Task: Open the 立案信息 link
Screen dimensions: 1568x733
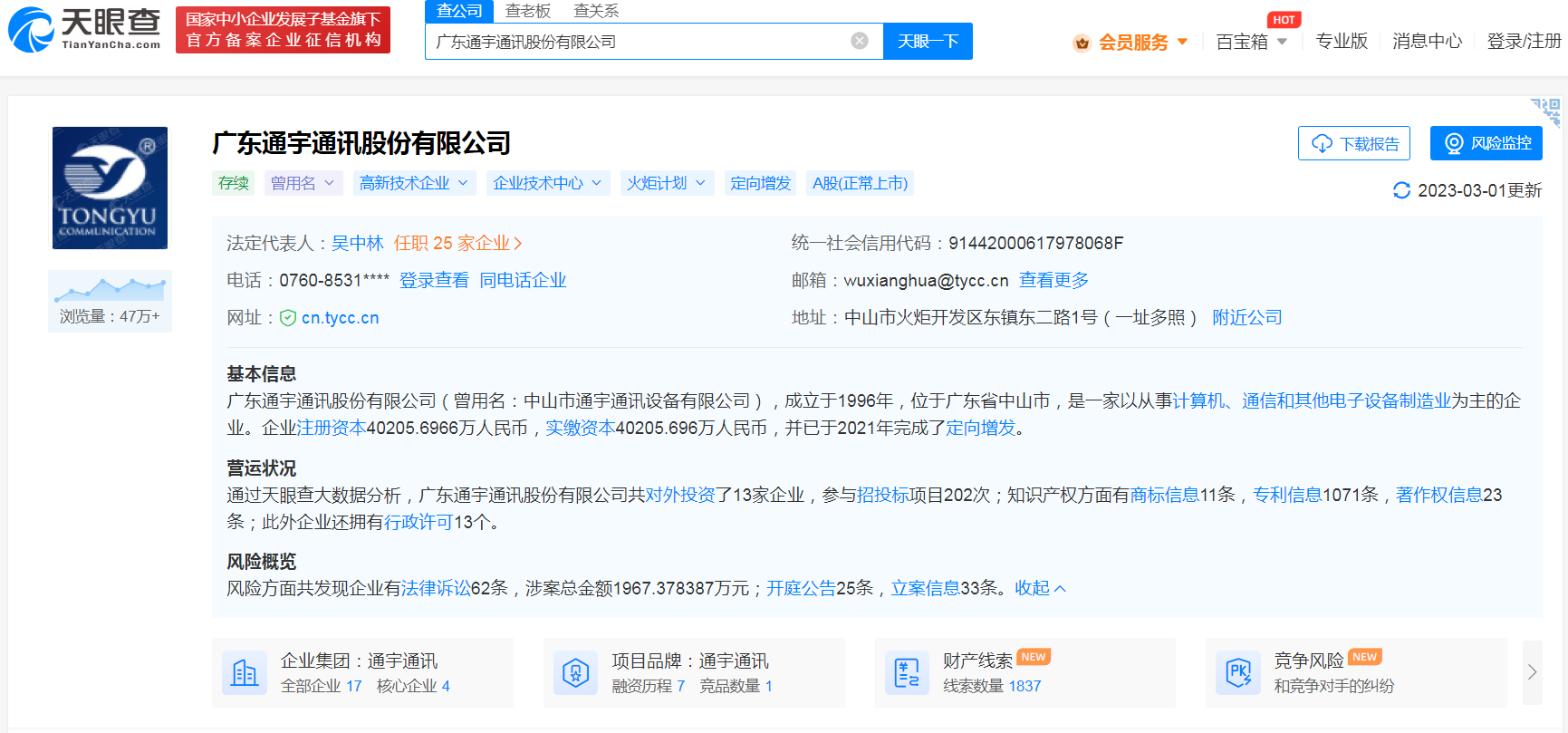Action: (926, 588)
